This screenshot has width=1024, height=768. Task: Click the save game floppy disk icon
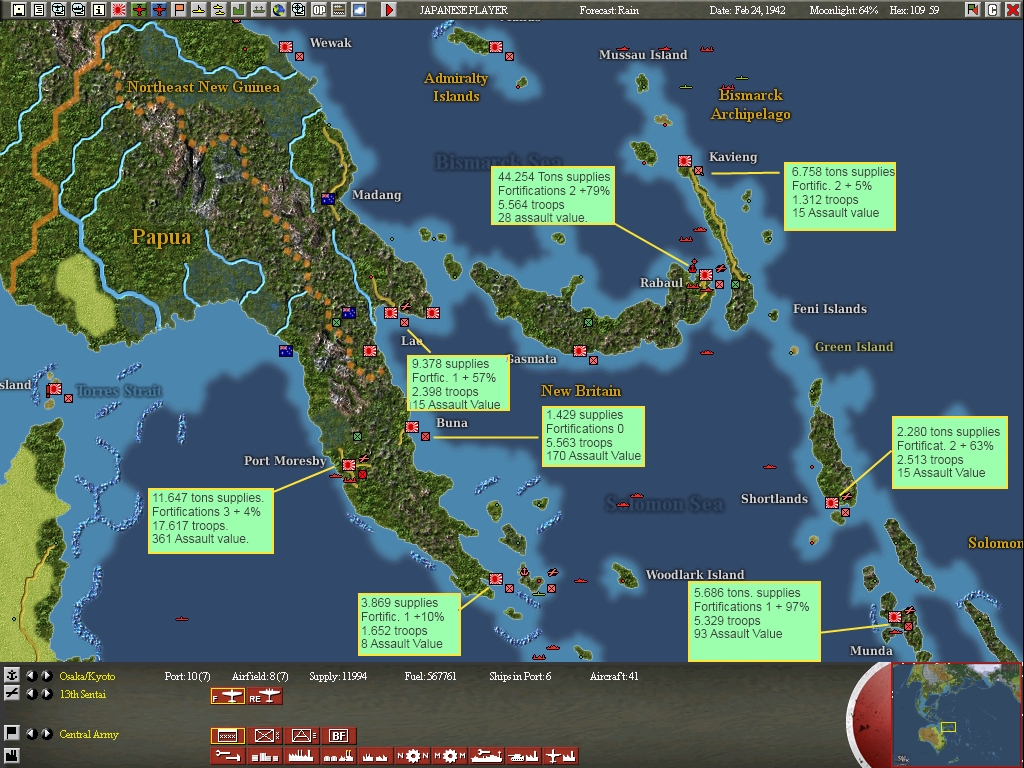pos(18,9)
